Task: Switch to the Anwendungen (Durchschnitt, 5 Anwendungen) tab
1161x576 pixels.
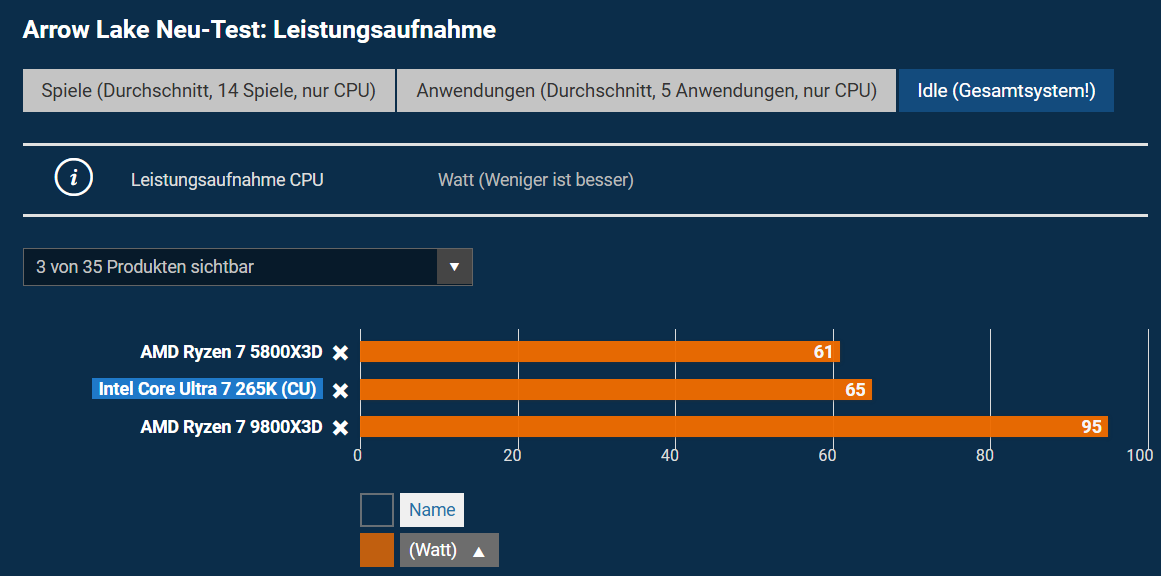Action: [646, 91]
